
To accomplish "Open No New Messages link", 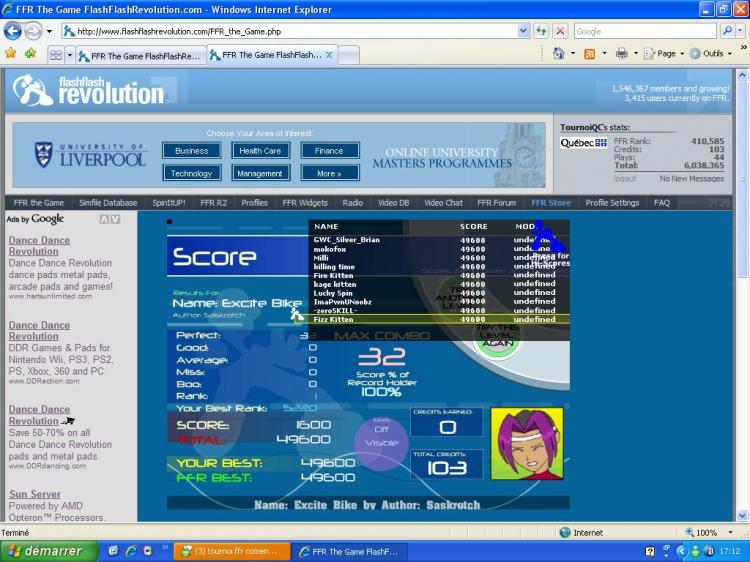I will (692, 178).
